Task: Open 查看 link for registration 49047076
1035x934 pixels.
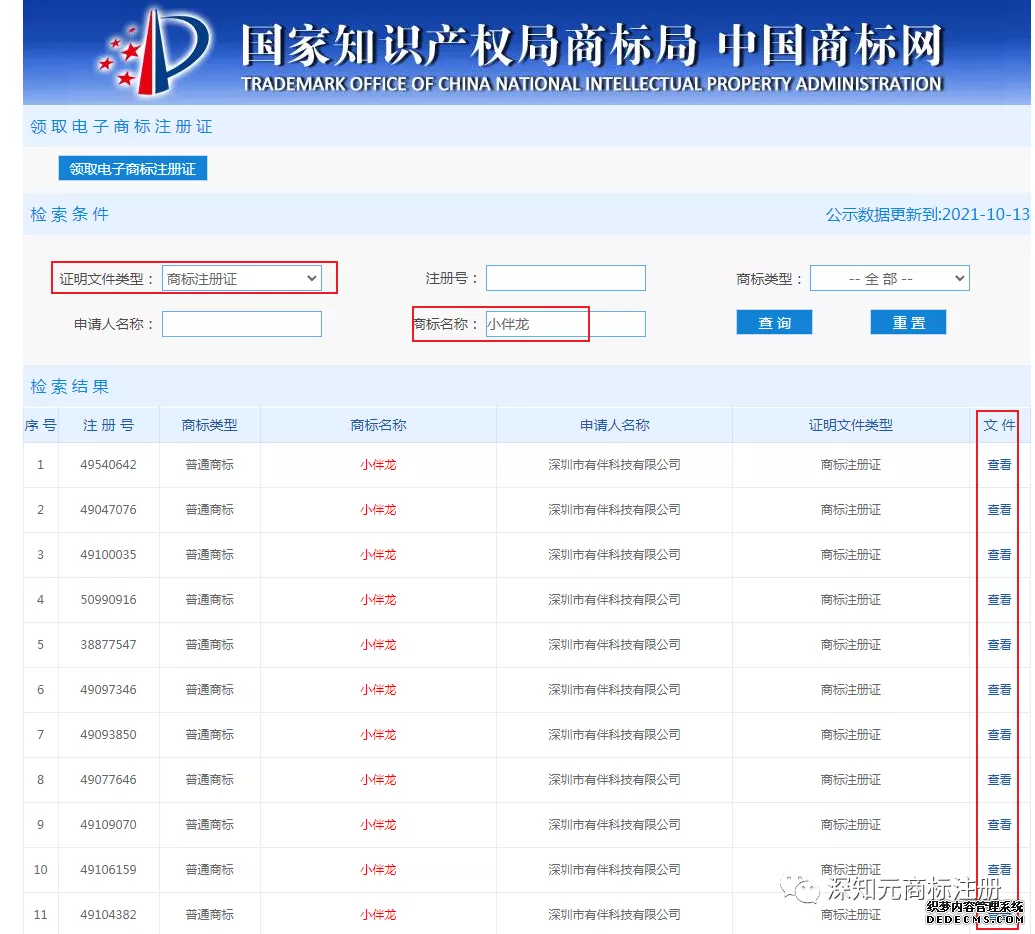Action: coord(999,510)
